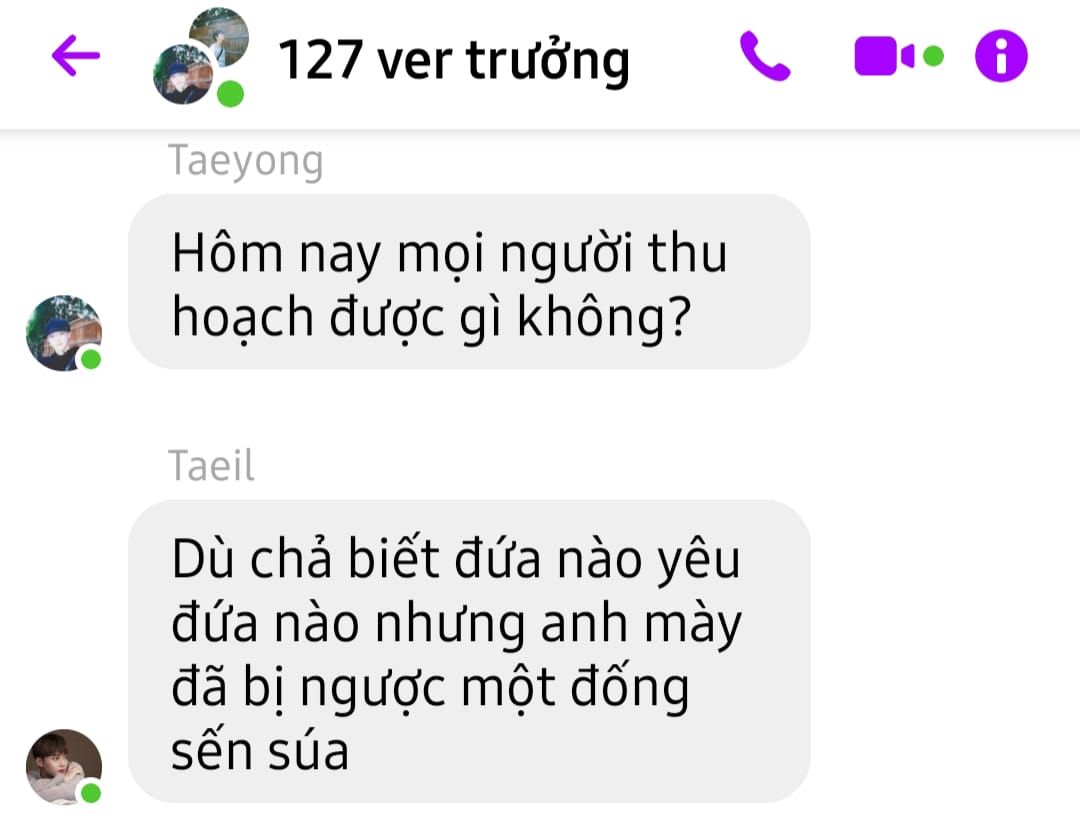Open Taeil's profile picture

[x=63, y=767]
